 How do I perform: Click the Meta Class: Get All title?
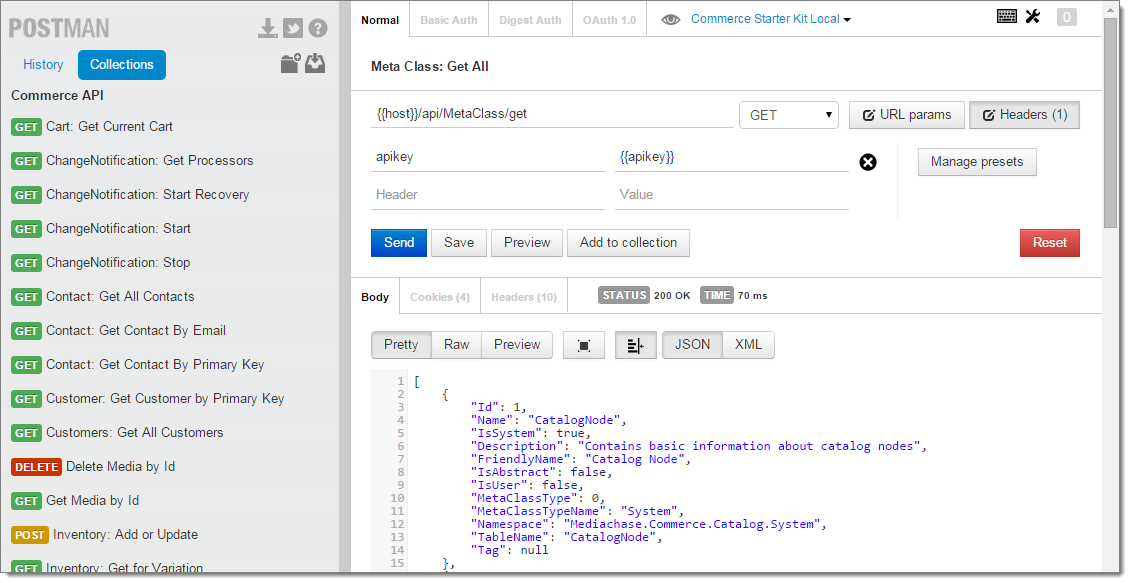[x=430, y=66]
